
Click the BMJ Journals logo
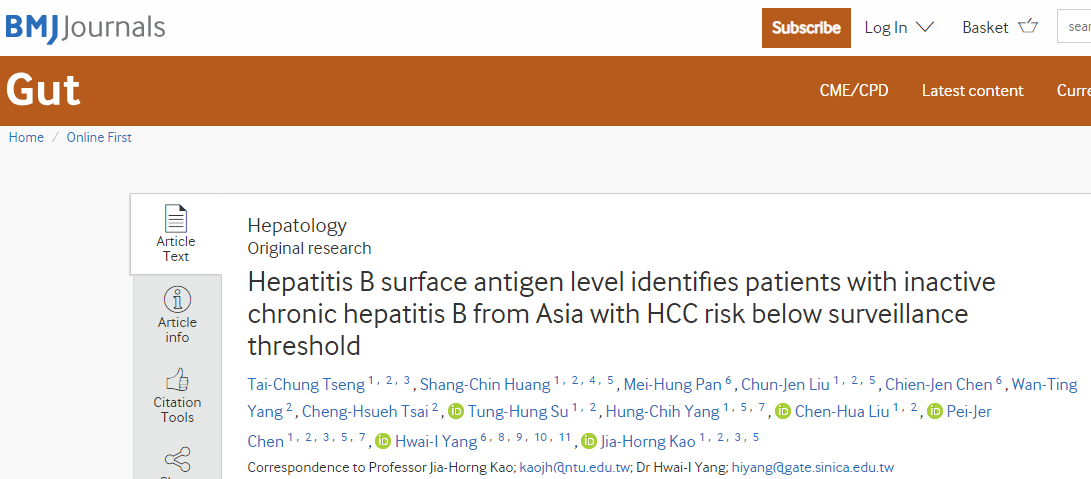pyautogui.click(x=85, y=28)
